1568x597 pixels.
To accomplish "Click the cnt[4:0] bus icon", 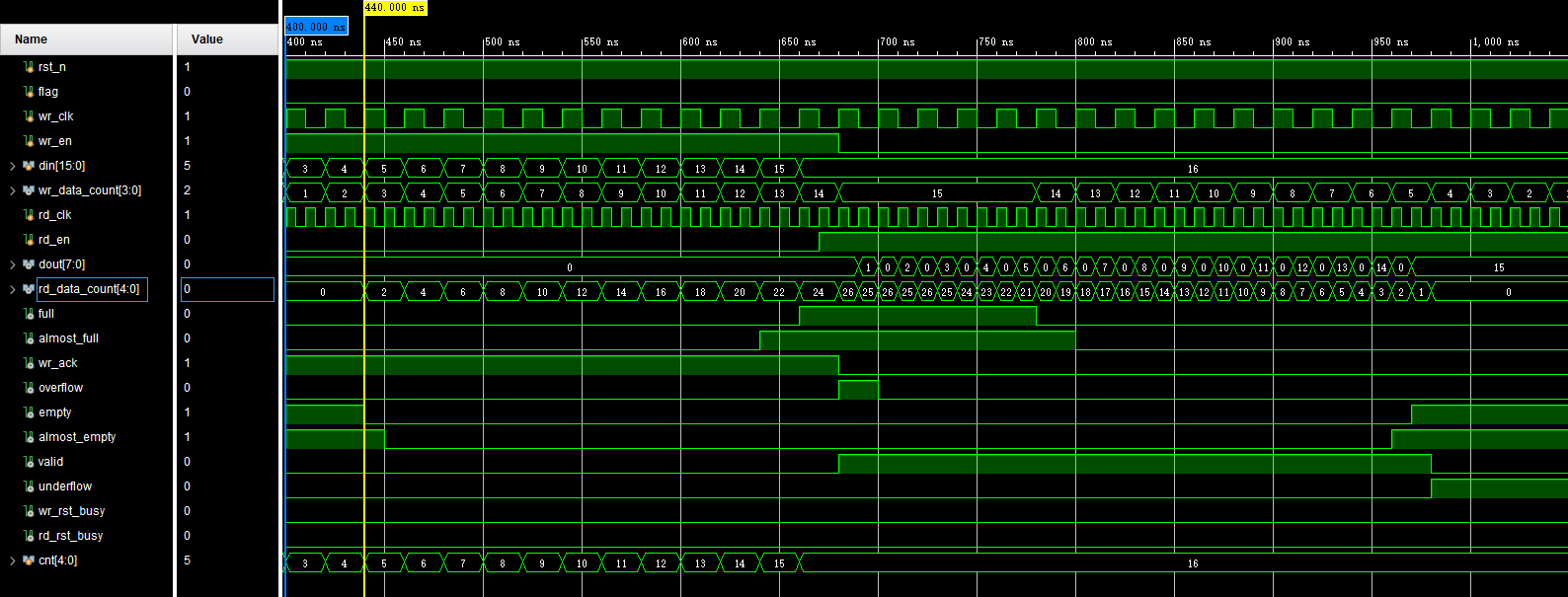I will 29,560.
